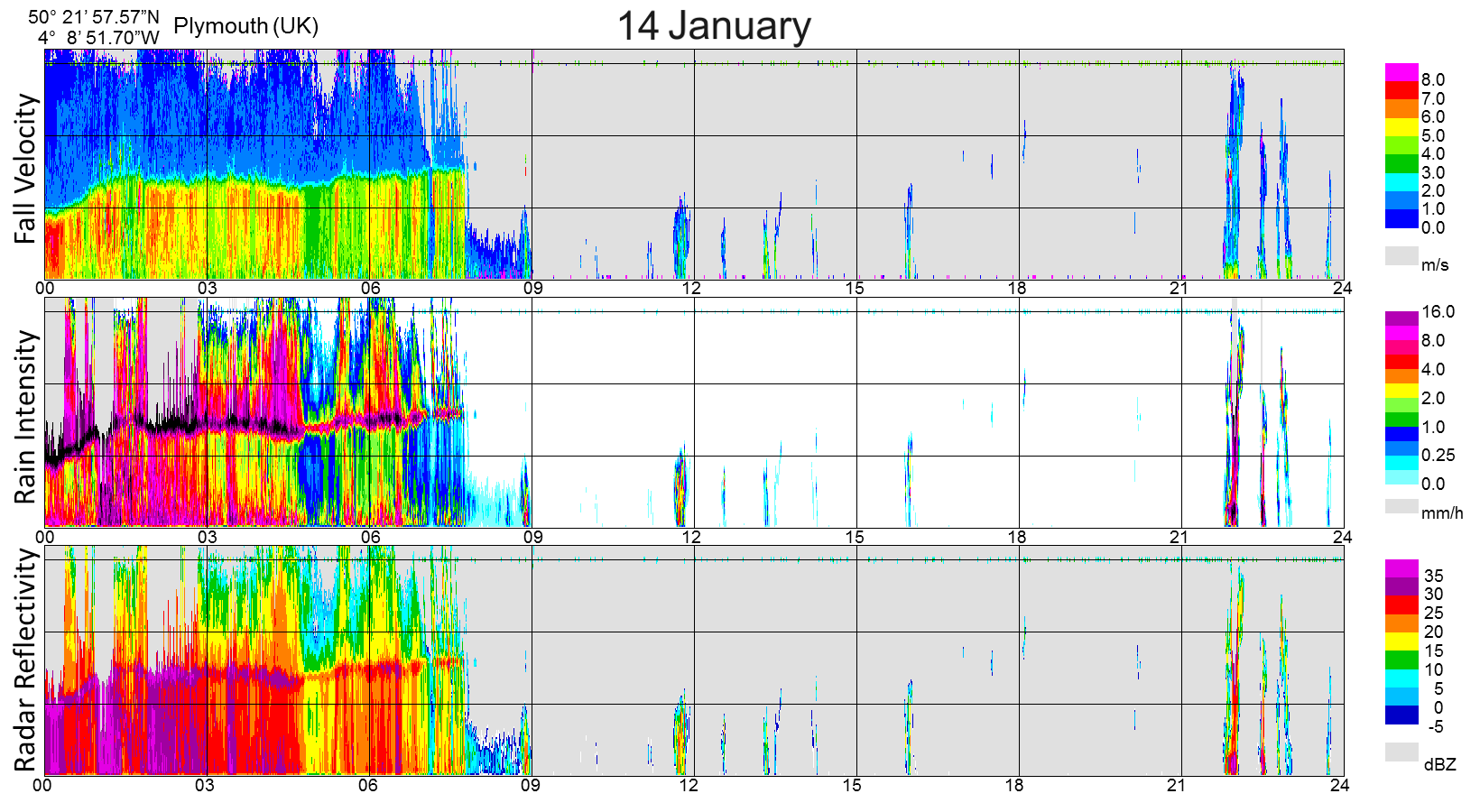Pick green swatch in Radar Reflectivity legend
The height and width of the screenshot is (812, 1480).
coord(1401,660)
